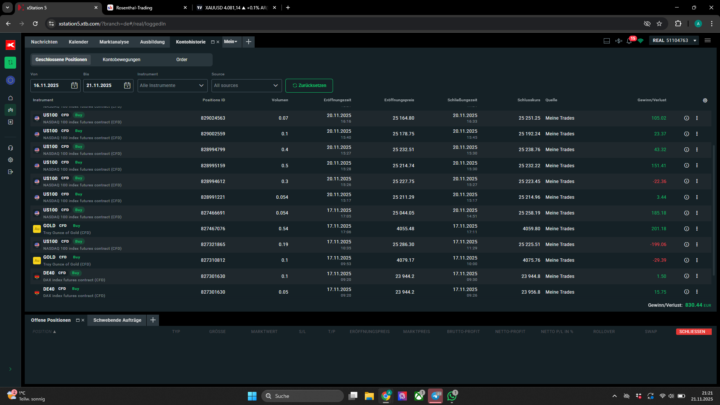Switch to the Ausbildung tab

[152, 42]
